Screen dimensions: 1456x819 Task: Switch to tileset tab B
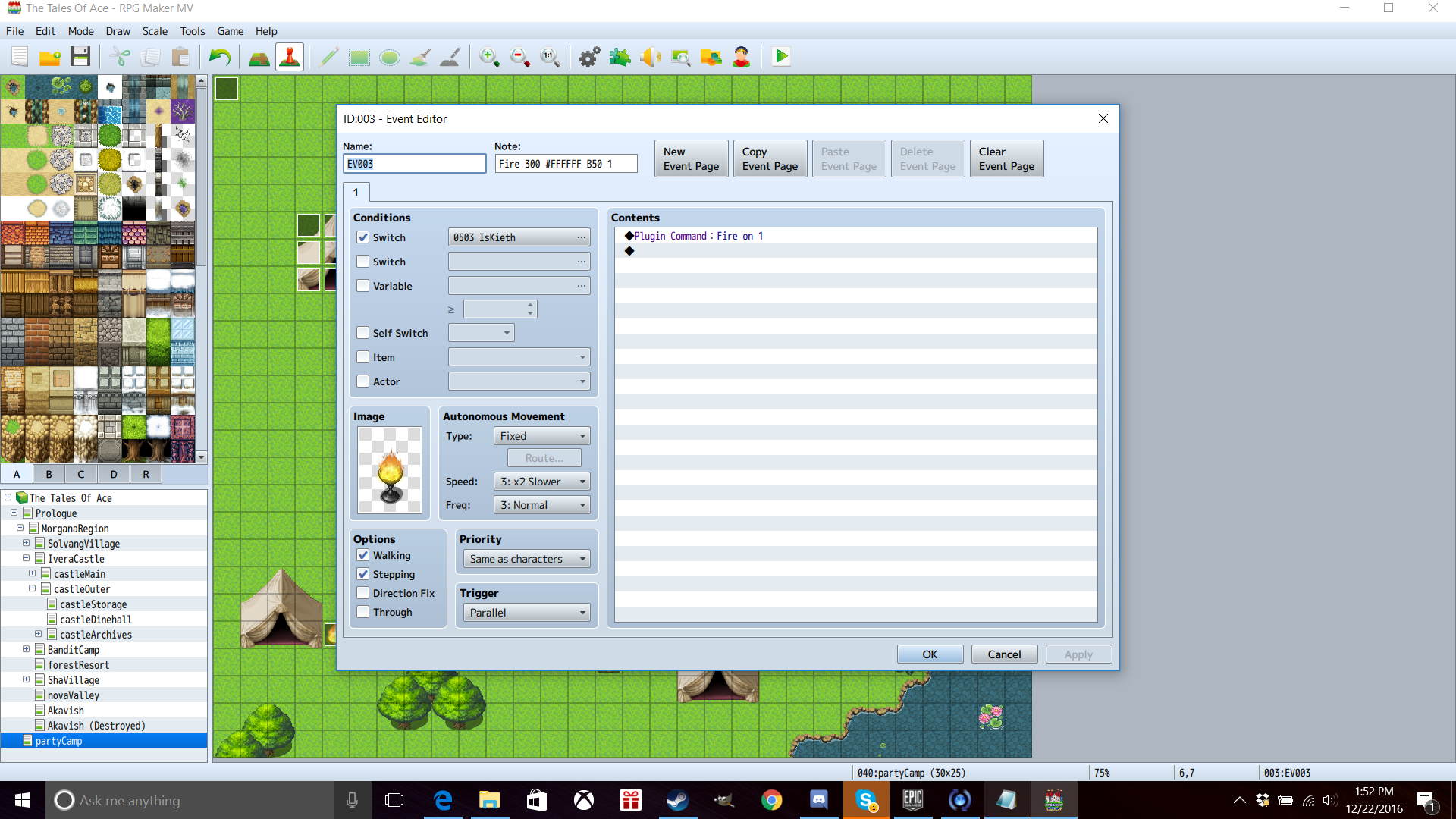tap(49, 474)
